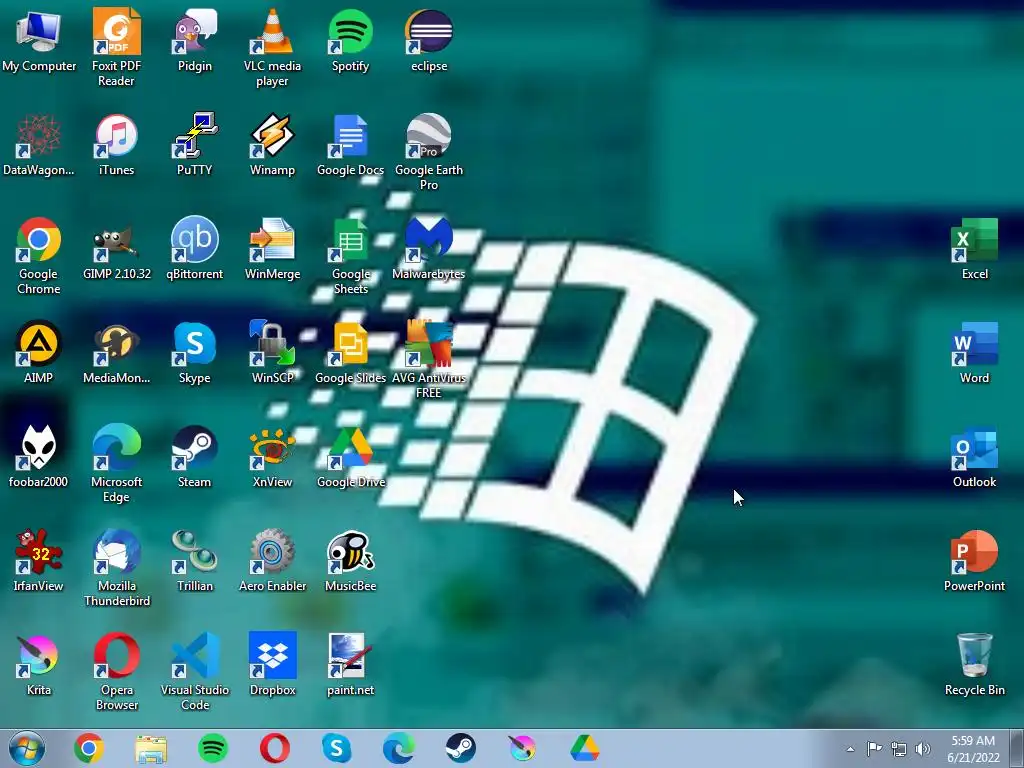
Task: Launch Chrome from the taskbar
Action: [x=89, y=748]
